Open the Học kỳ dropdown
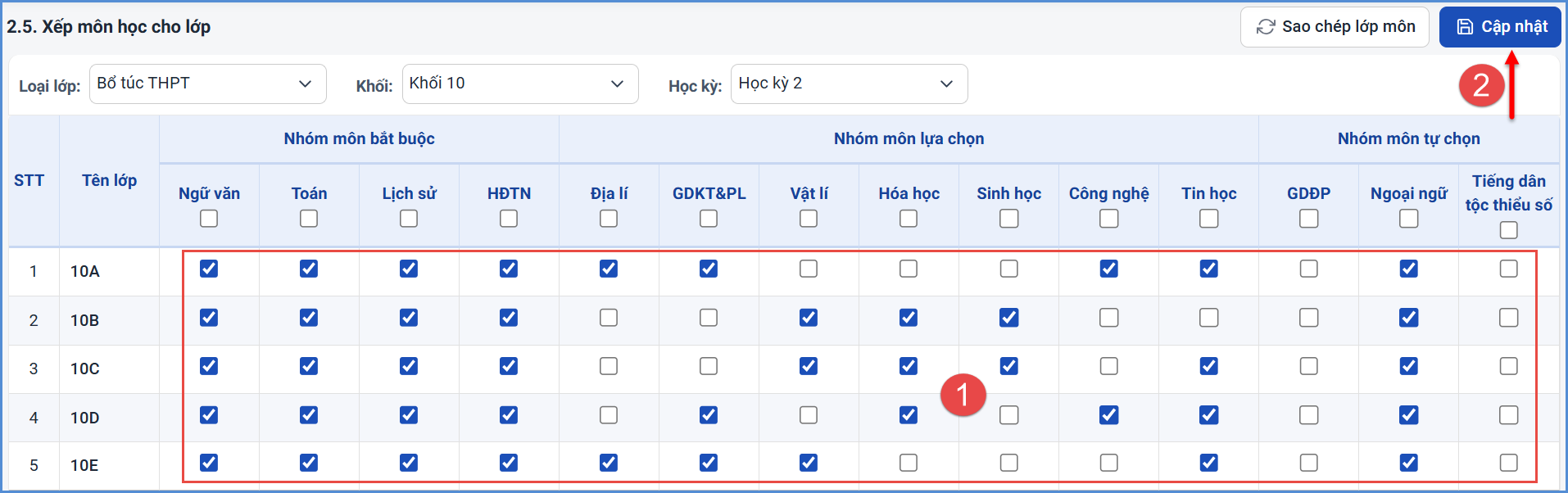Screen dimensions: 1568x493 point(850,84)
